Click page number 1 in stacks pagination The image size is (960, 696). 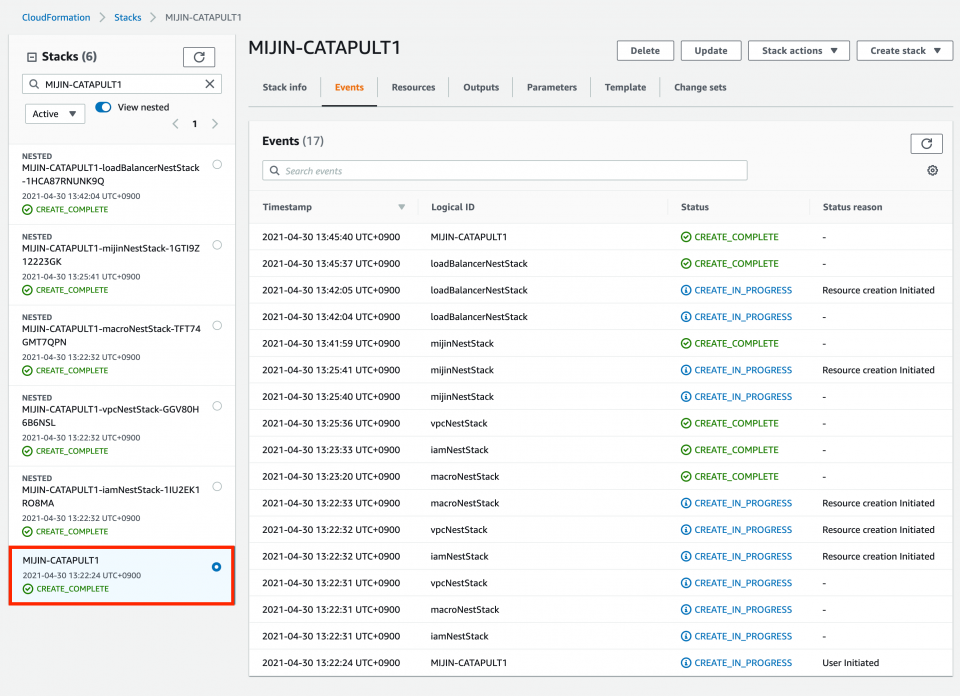pos(195,124)
